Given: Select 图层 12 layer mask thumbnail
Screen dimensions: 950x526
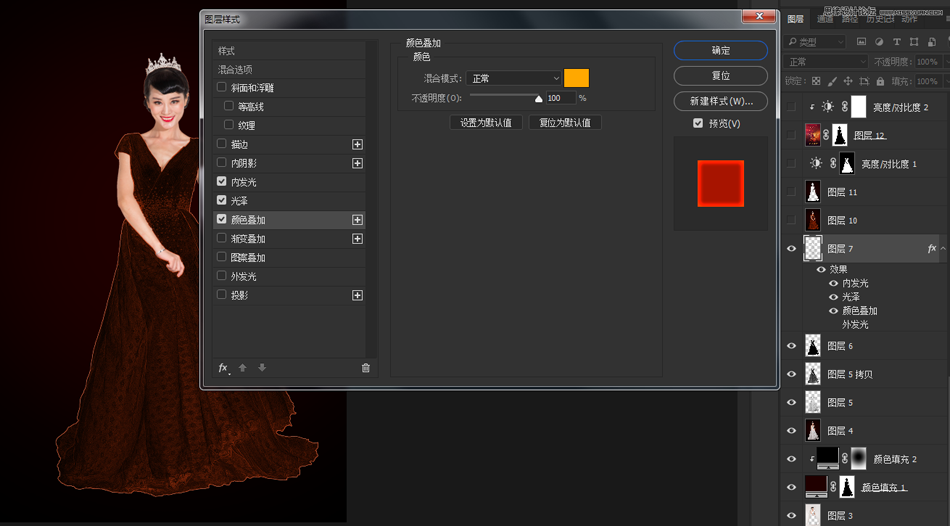Looking at the screenshot, I should point(839,135).
